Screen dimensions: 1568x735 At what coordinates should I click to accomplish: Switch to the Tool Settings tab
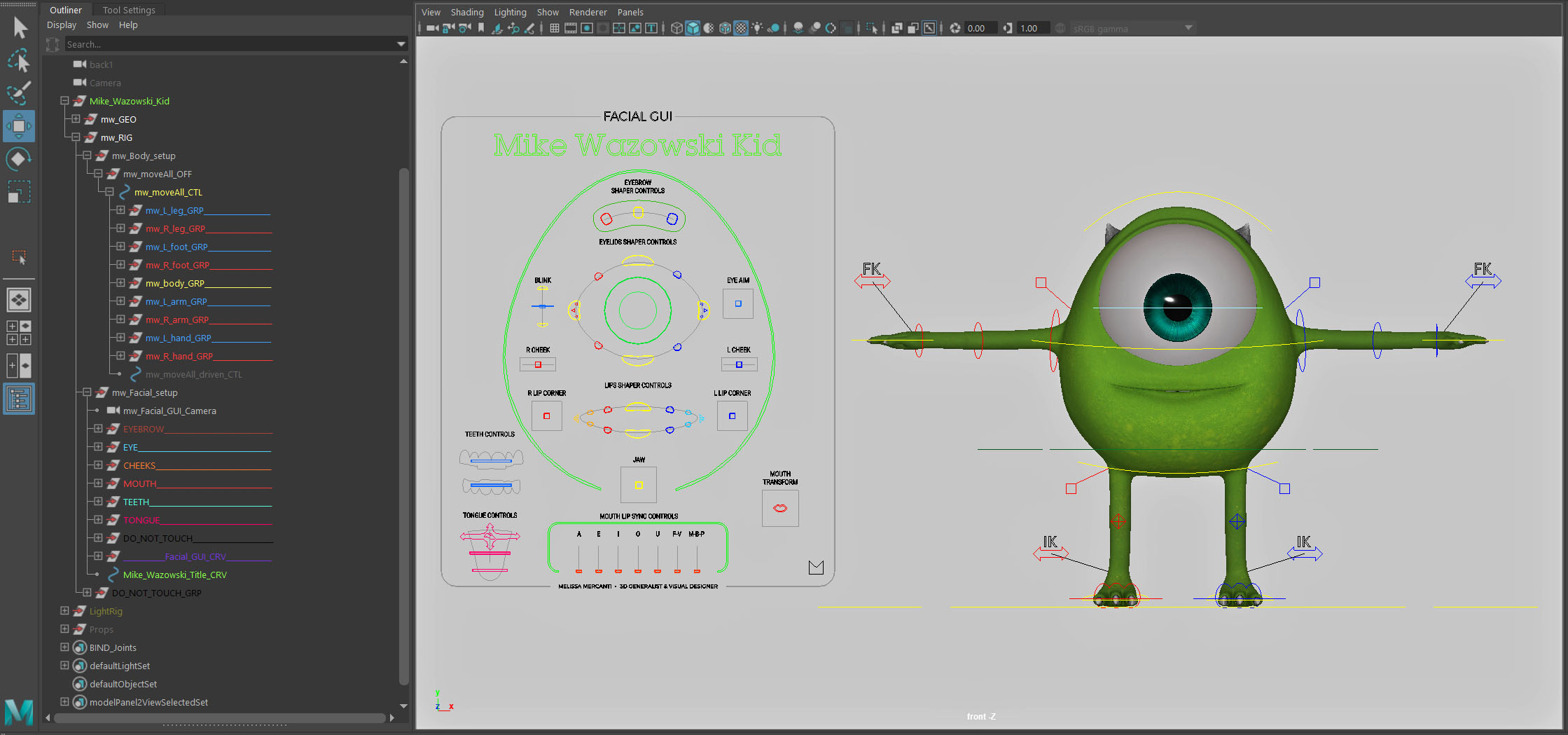tap(129, 10)
